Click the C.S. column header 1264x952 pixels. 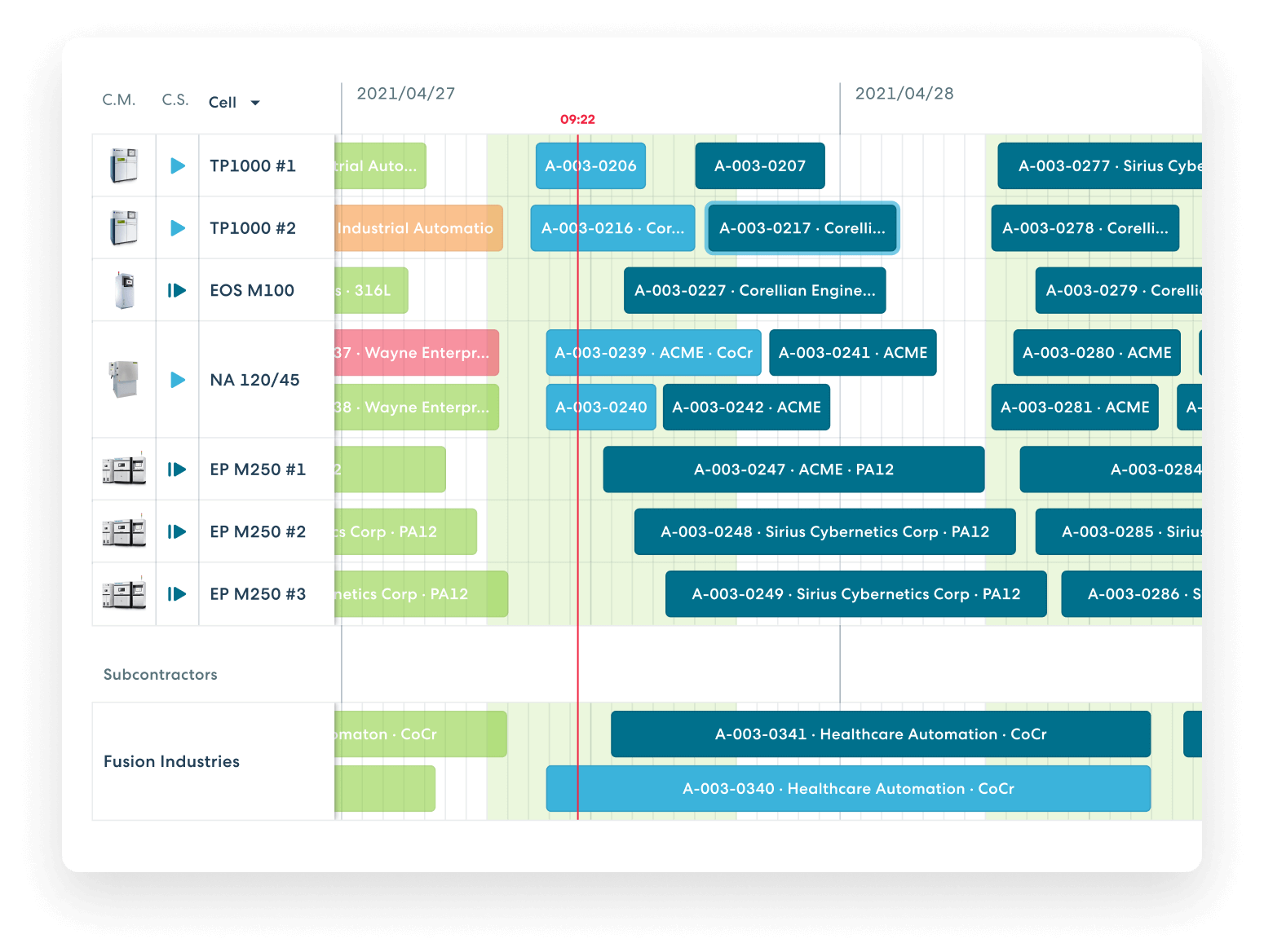click(x=175, y=99)
